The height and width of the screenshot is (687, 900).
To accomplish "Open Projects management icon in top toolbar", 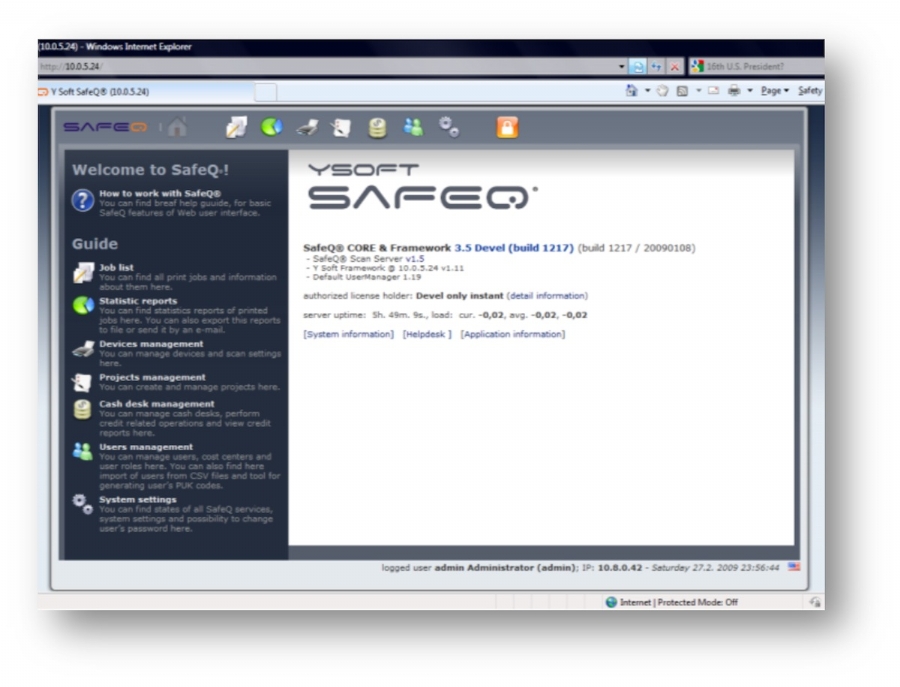I will tap(340, 127).
